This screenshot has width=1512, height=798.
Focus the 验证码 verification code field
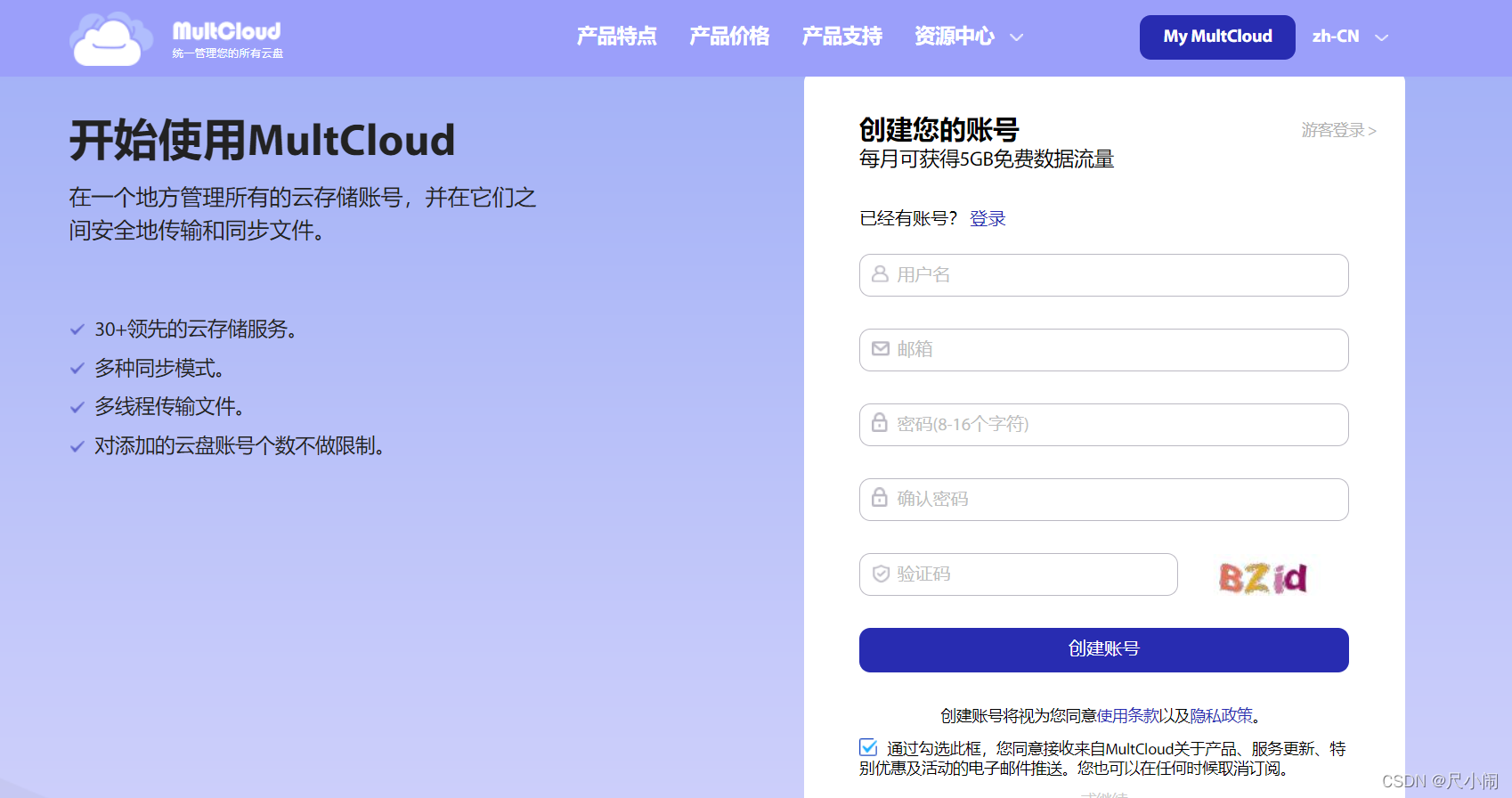pos(1018,574)
